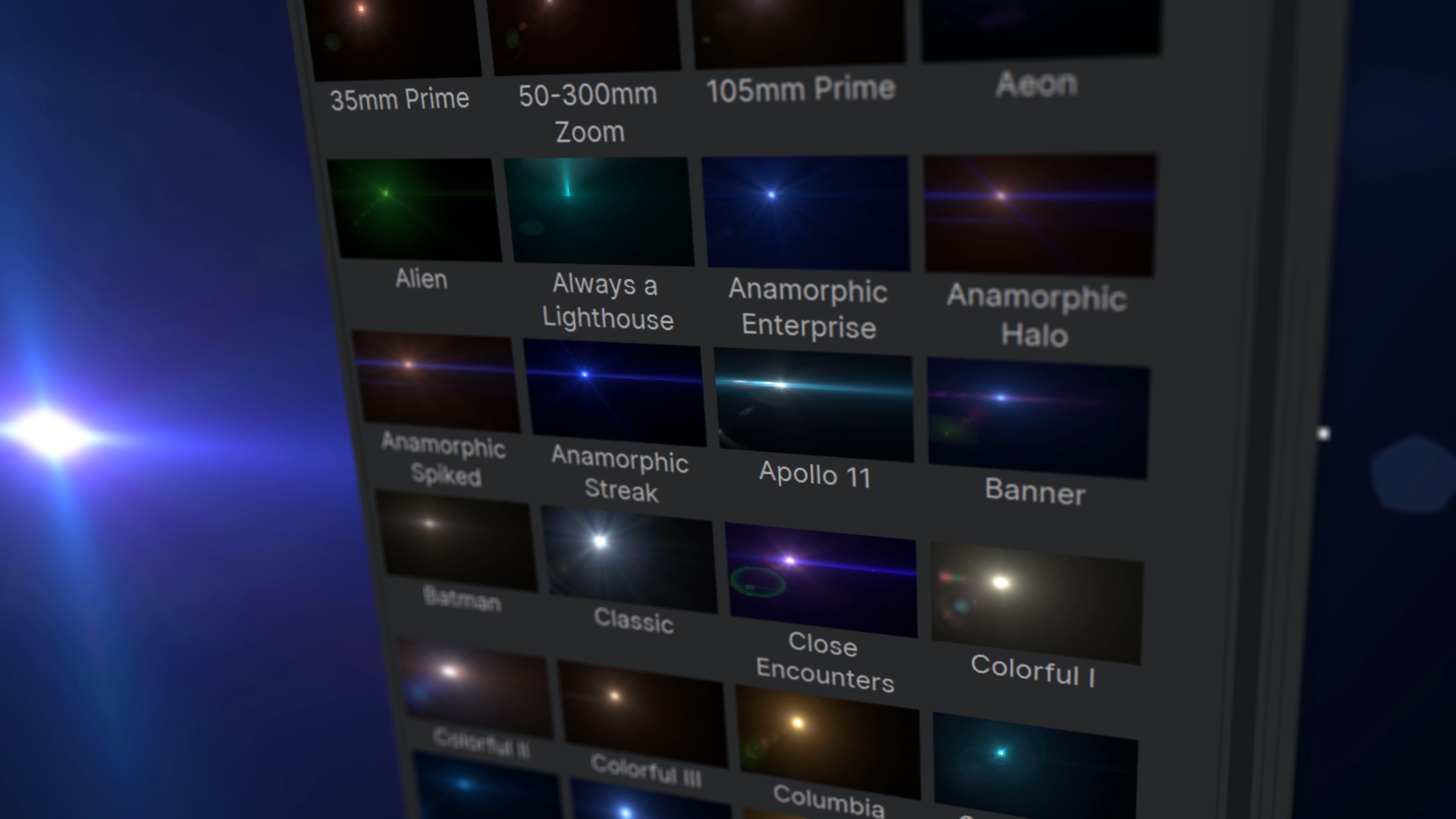Click the 'Columbia' label text
The height and width of the screenshot is (819, 1456).
point(829,800)
